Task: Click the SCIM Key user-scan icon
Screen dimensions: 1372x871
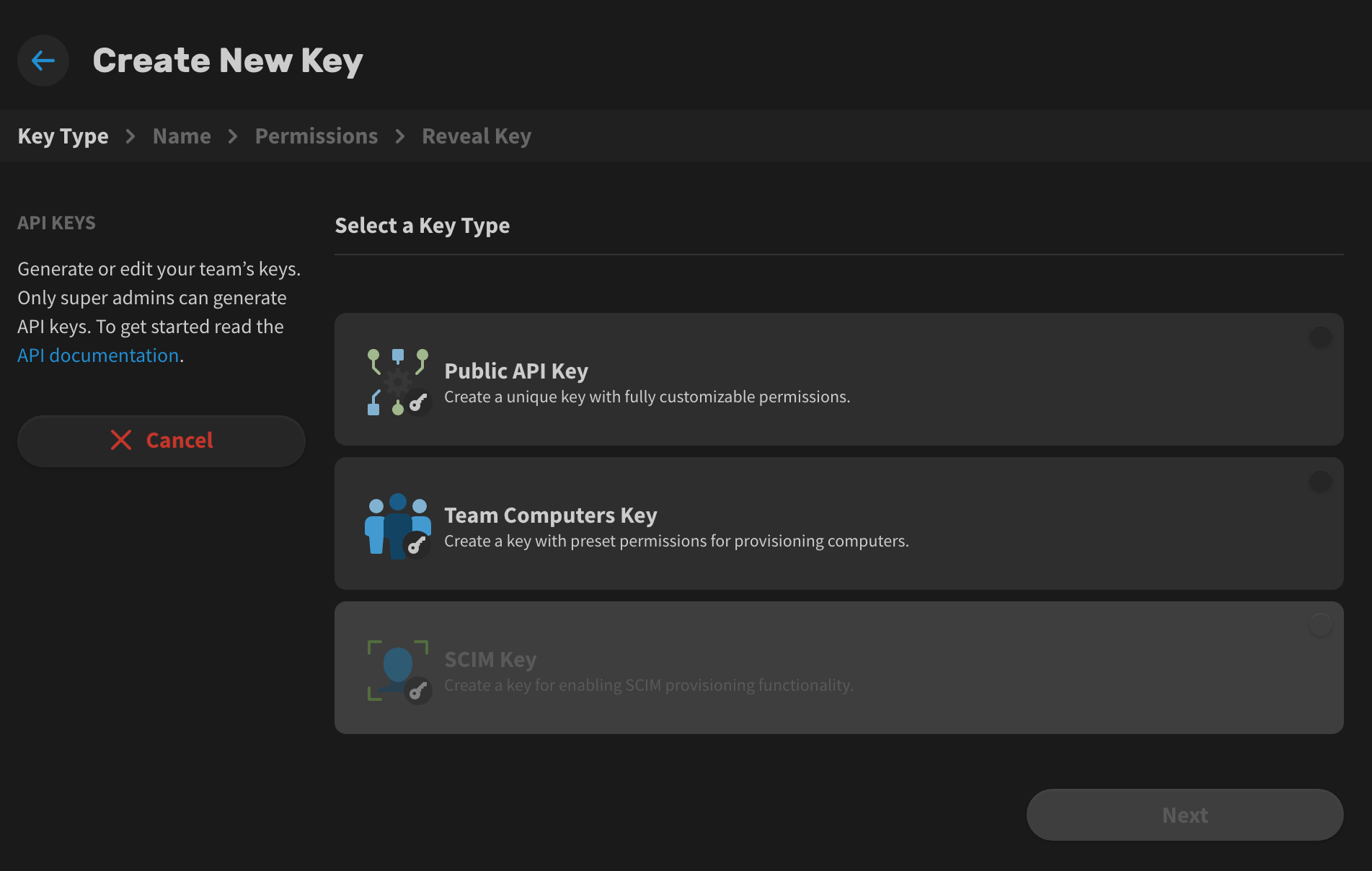Action: [398, 671]
